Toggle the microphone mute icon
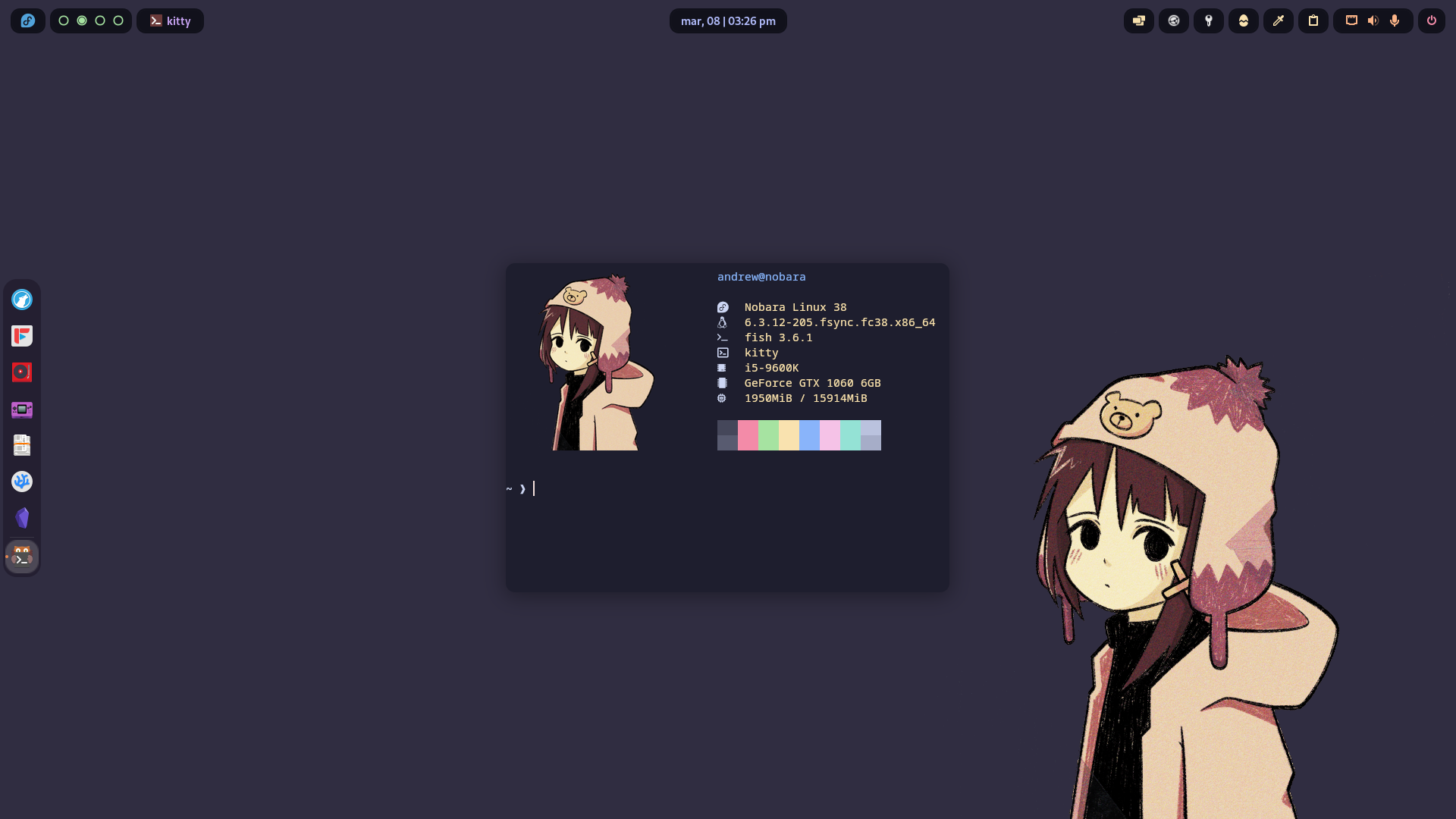The width and height of the screenshot is (1456, 819). click(x=1395, y=21)
